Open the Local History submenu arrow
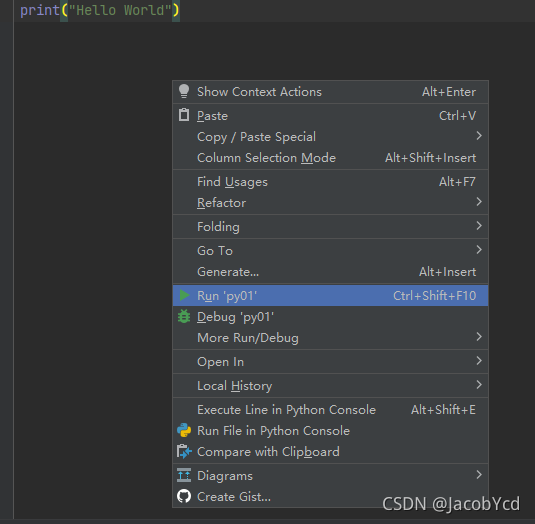 click(x=479, y=385)
